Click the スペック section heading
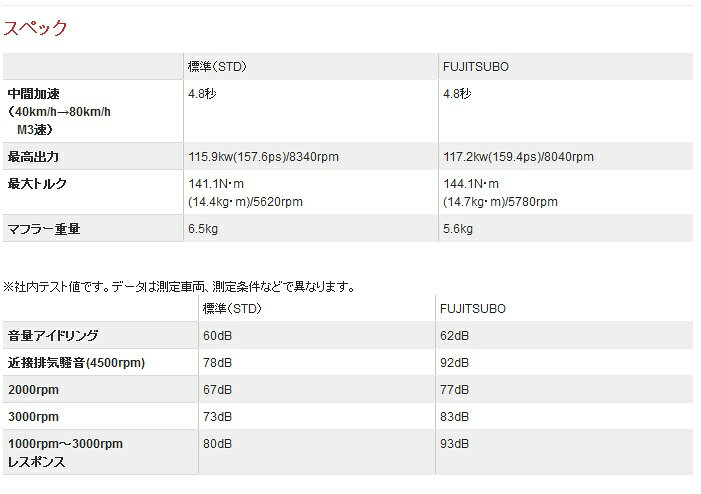The image size is (701, 494). [36, 28]
